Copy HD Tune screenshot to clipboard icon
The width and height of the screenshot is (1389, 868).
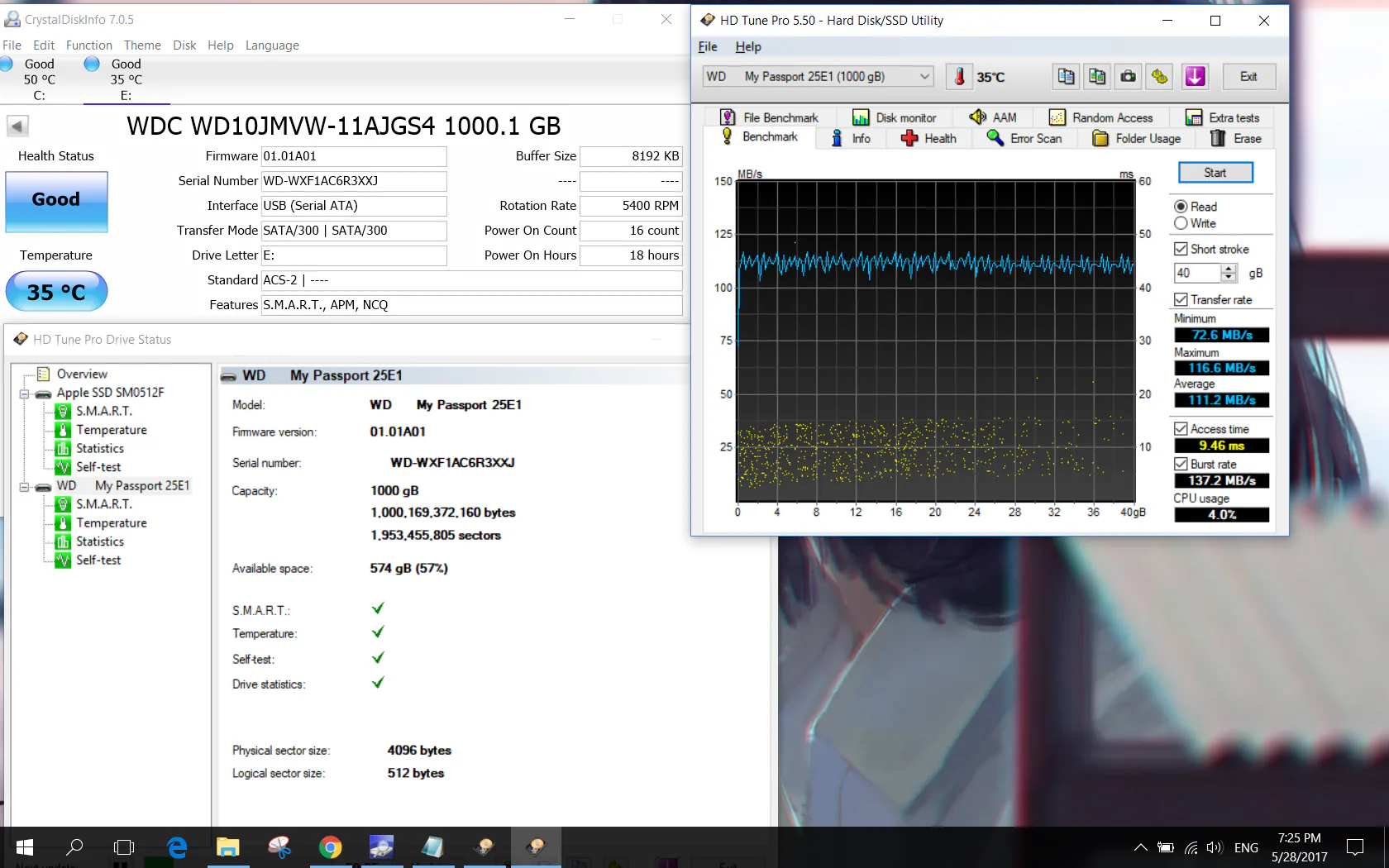(1097, 77)
